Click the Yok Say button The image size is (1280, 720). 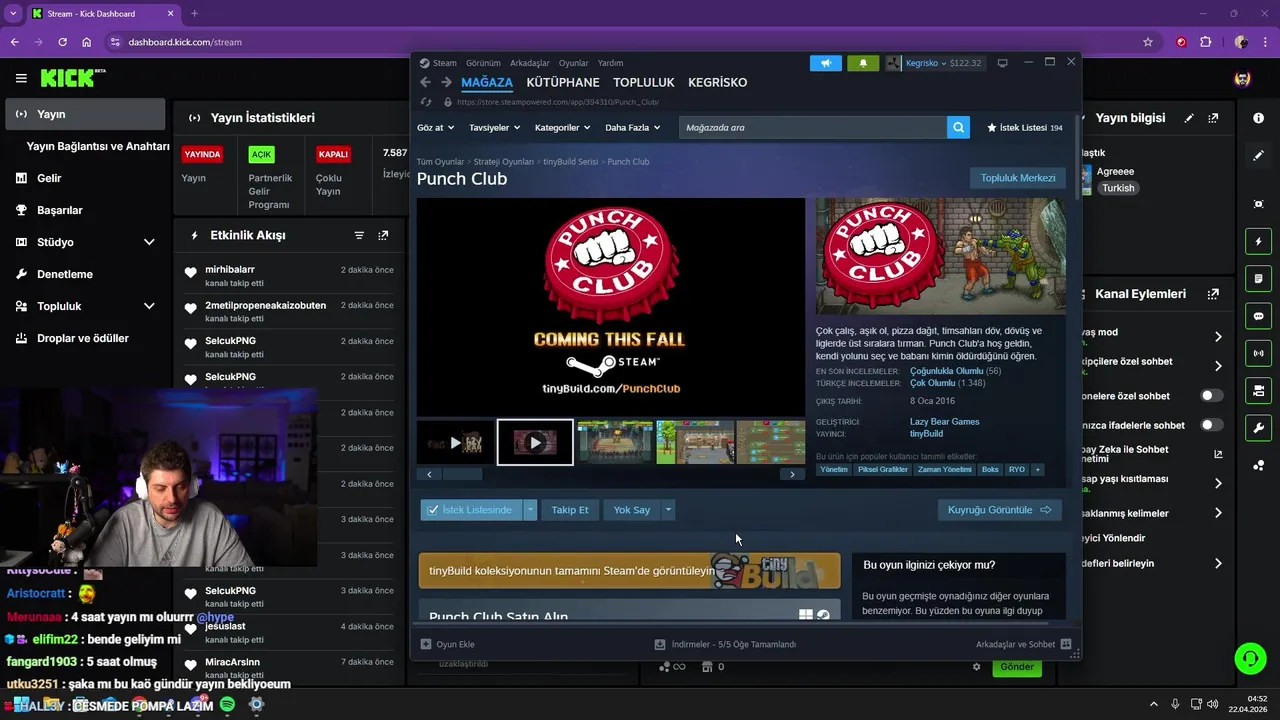click(x=632, y=510)
